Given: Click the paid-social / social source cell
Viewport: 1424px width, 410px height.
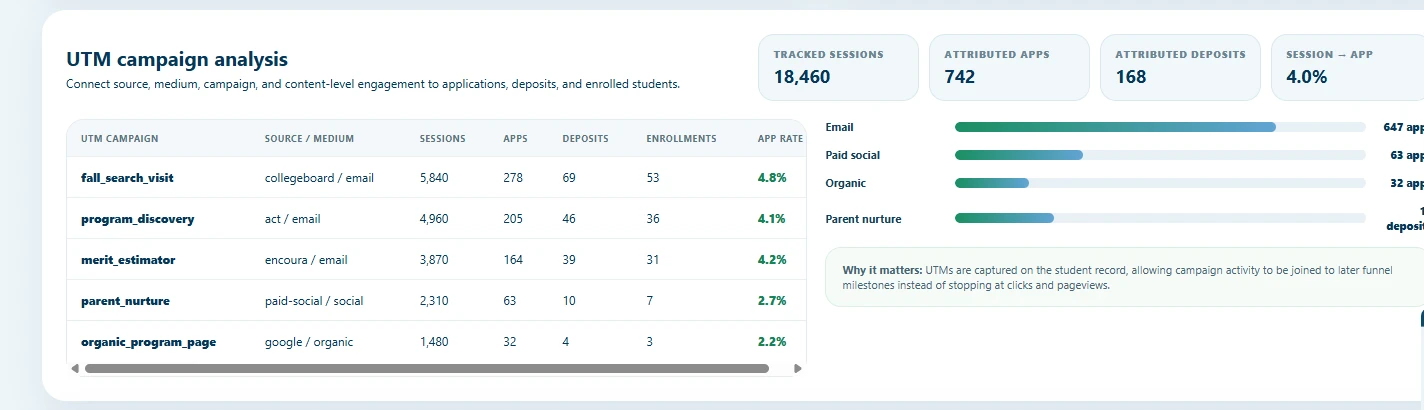Looking at the screenshot, I should [315, 301].
